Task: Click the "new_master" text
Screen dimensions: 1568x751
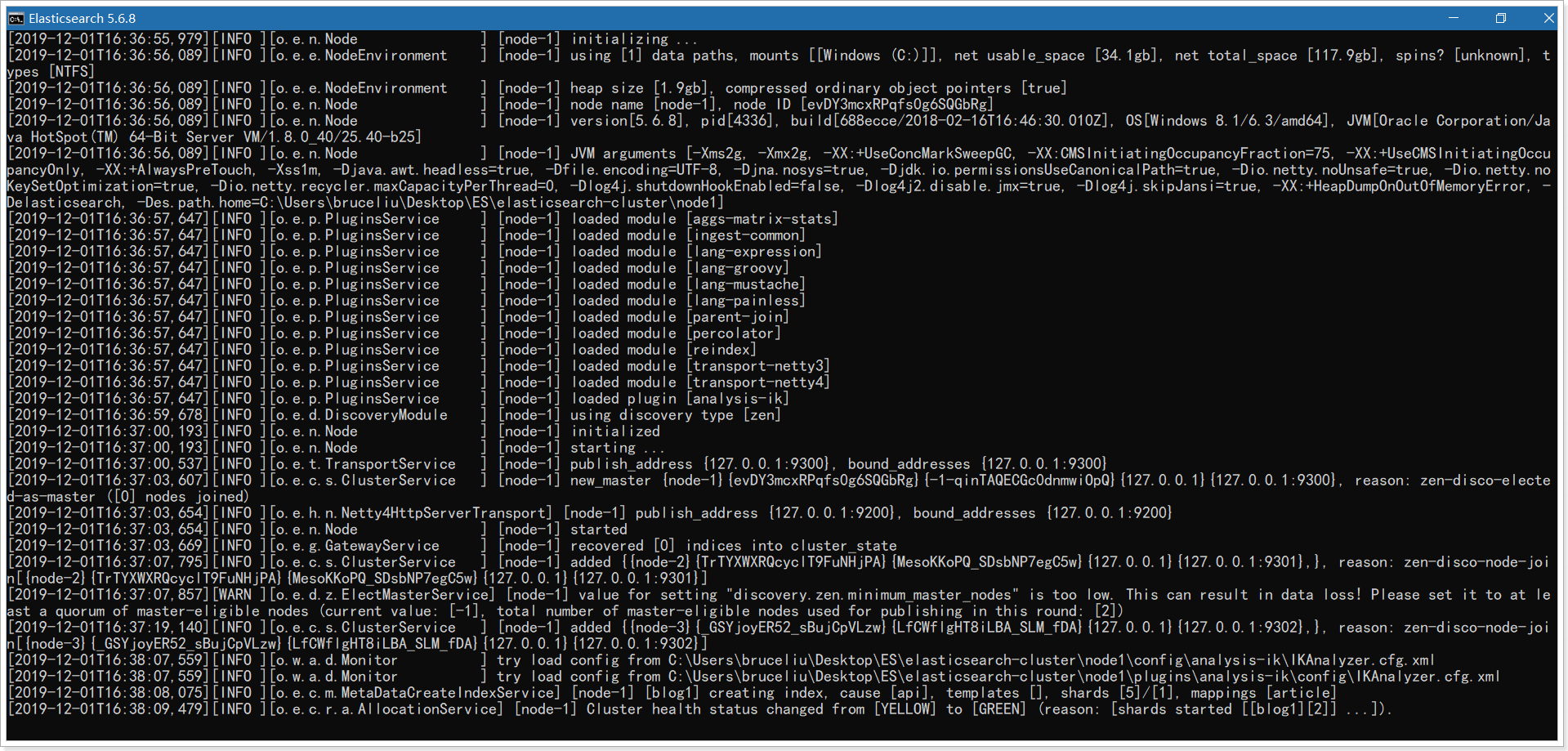Action: [x=610, y=481]
